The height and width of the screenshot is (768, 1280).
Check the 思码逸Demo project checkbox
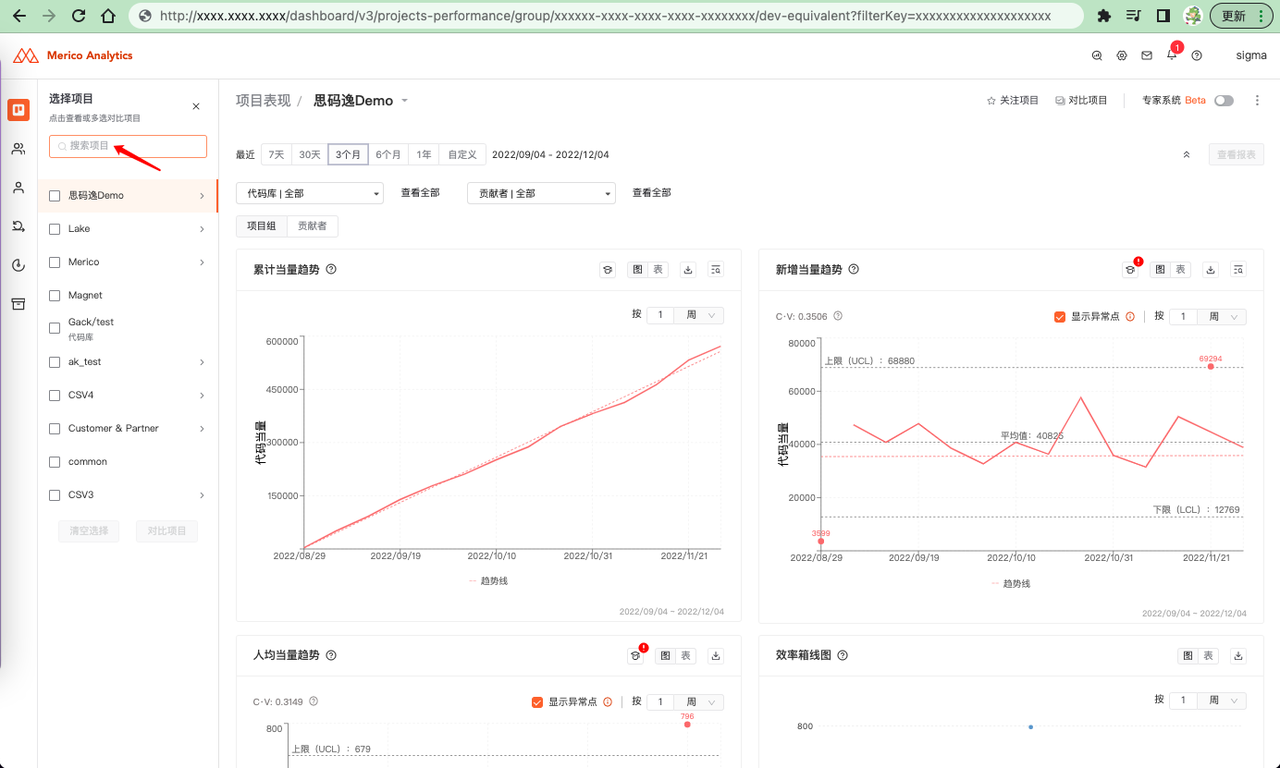tap(55, 196)
